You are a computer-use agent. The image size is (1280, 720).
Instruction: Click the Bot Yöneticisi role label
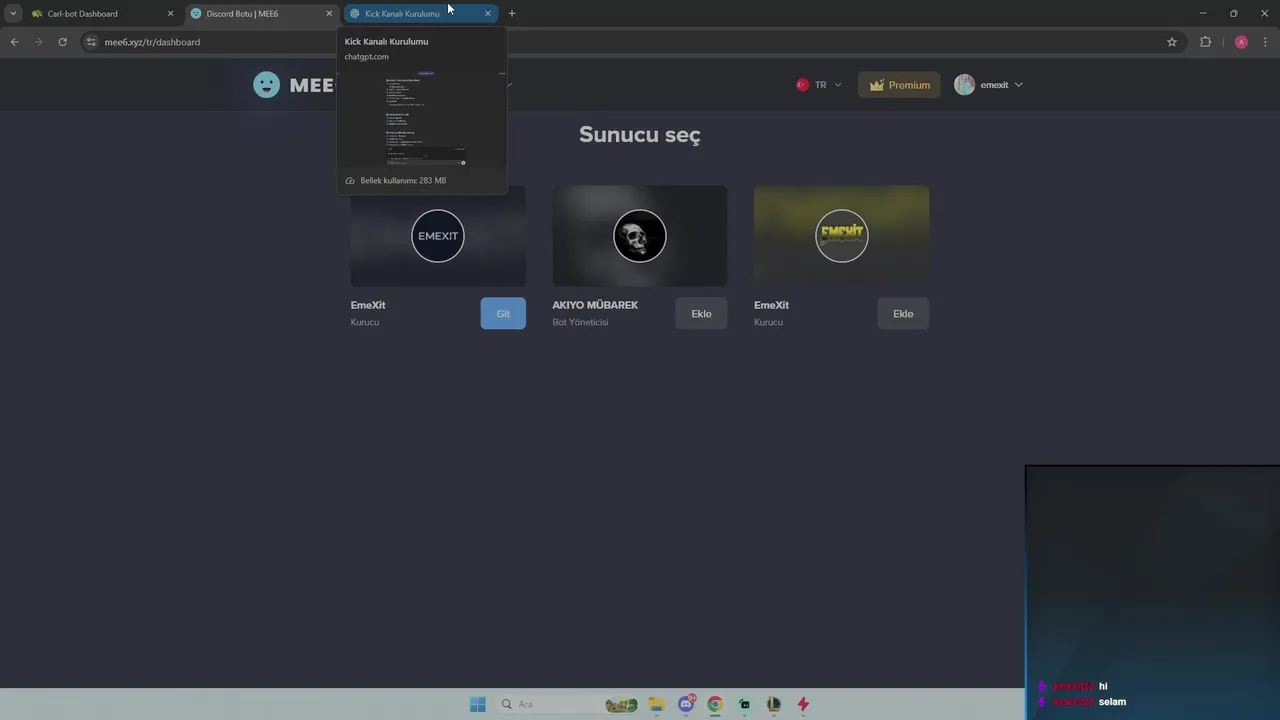pyautogui.click(x=580, y=322)
